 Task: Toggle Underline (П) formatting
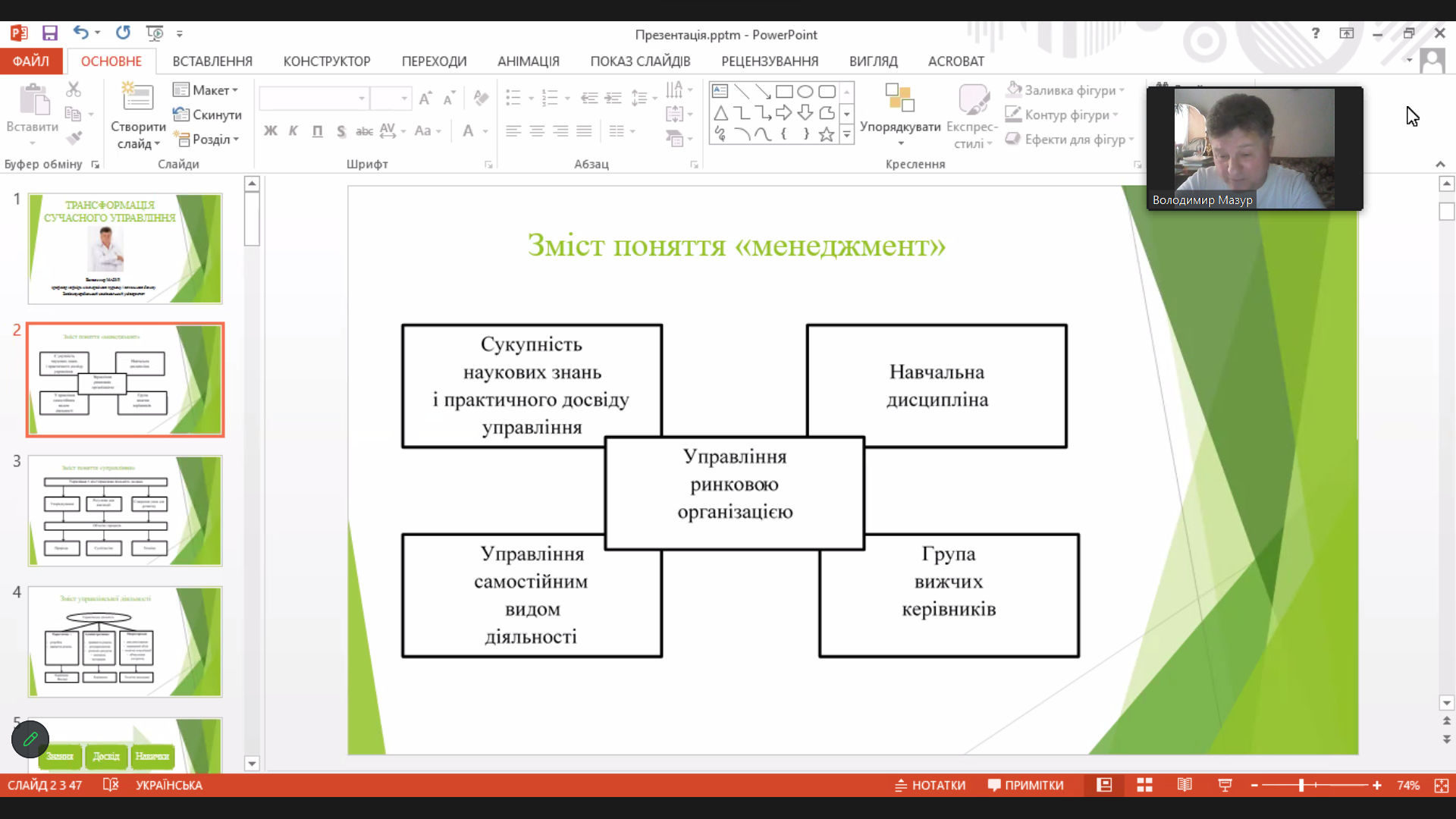pos(317,131)
